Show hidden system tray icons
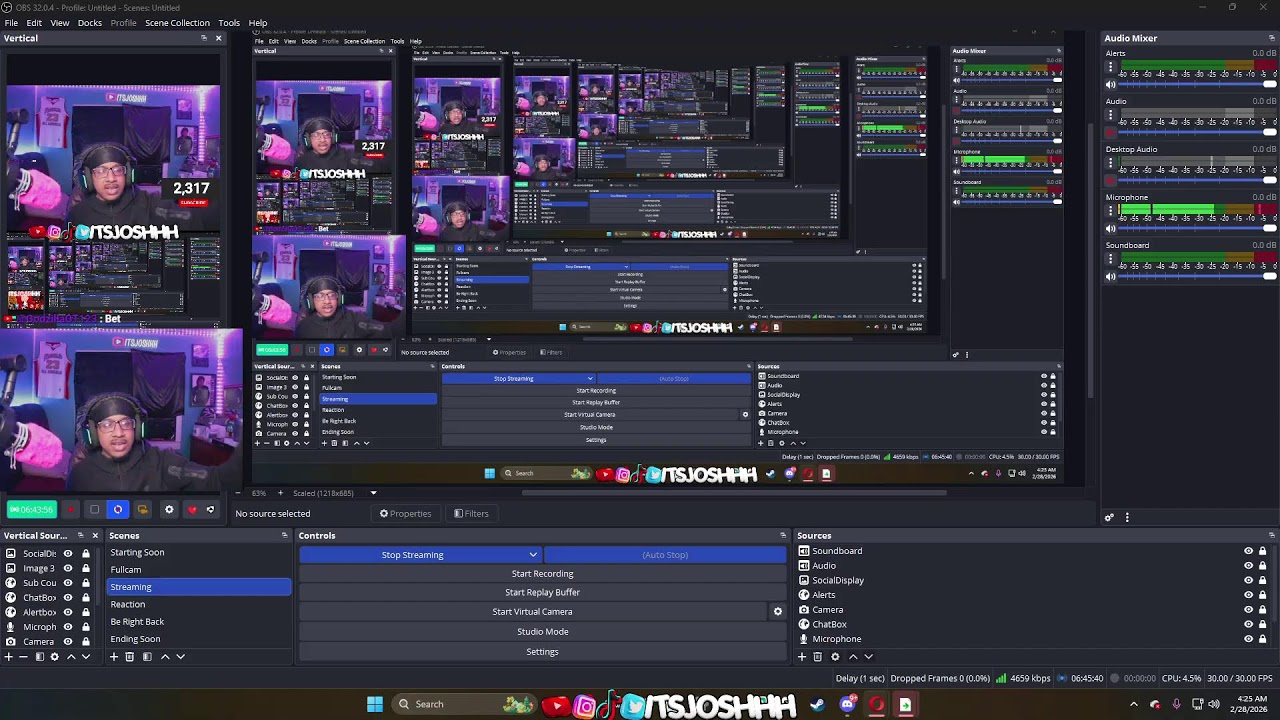1280x720 pixels. 1133,704
